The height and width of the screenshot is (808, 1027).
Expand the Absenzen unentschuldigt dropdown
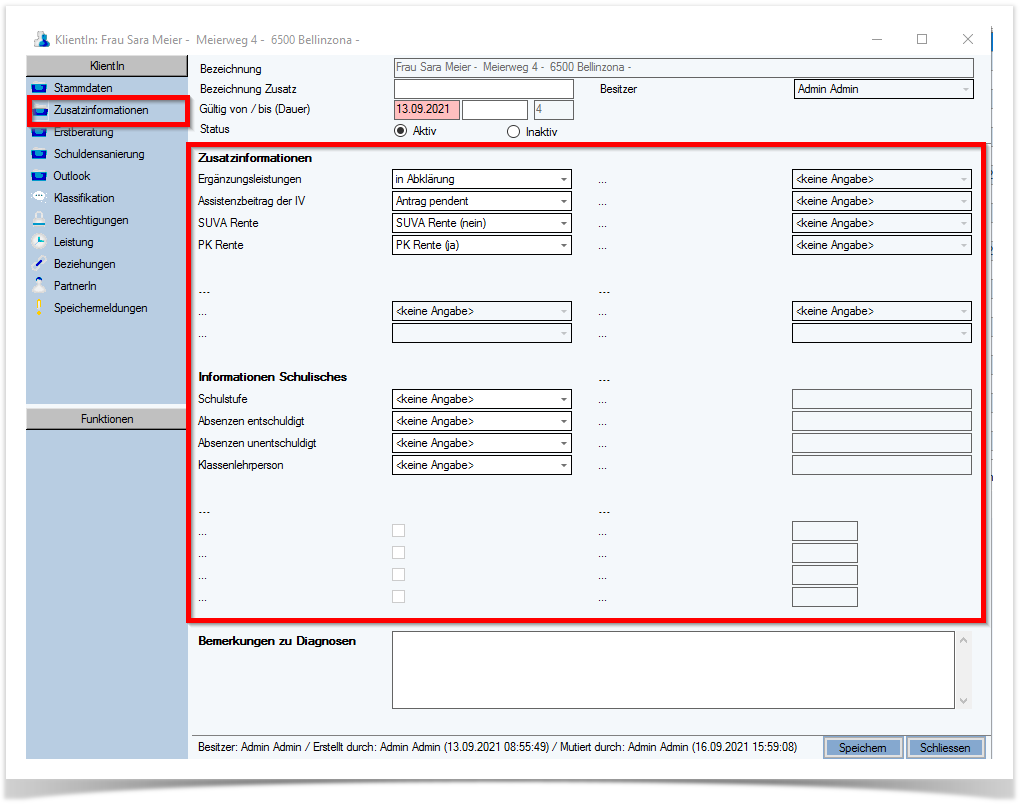pos(482,443)
